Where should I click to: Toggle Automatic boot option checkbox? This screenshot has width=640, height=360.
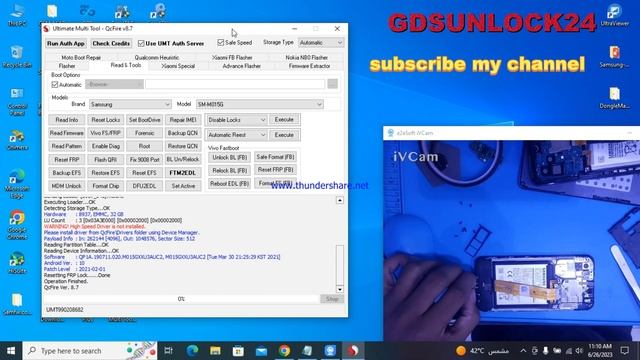point(55,84)
